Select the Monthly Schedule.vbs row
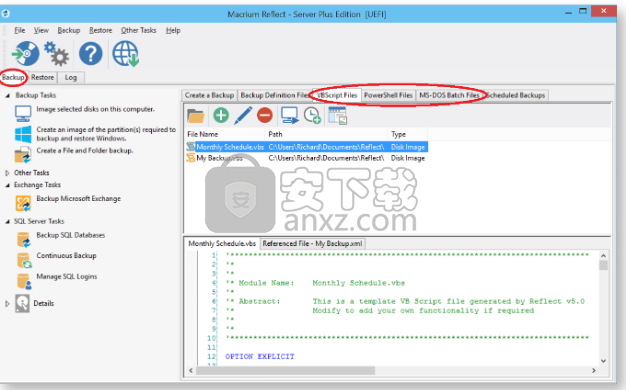This screenshot has width=626, height=390. coord(306,147)
